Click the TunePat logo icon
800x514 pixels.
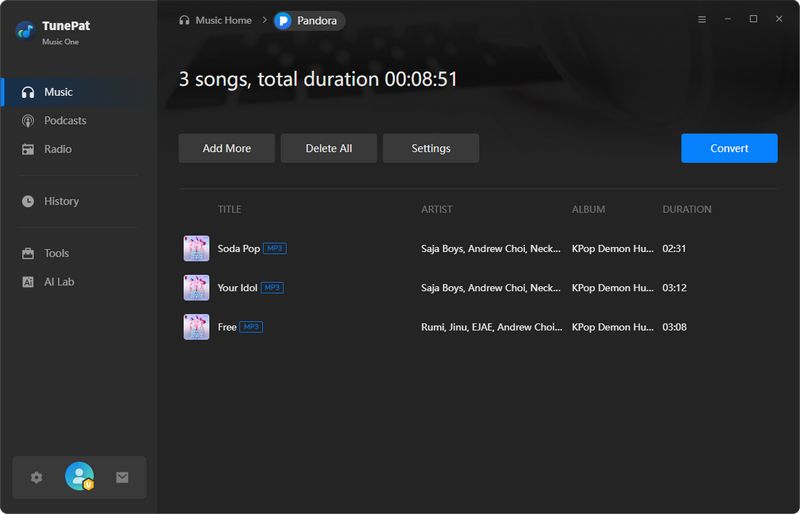(x=25, y=29)
